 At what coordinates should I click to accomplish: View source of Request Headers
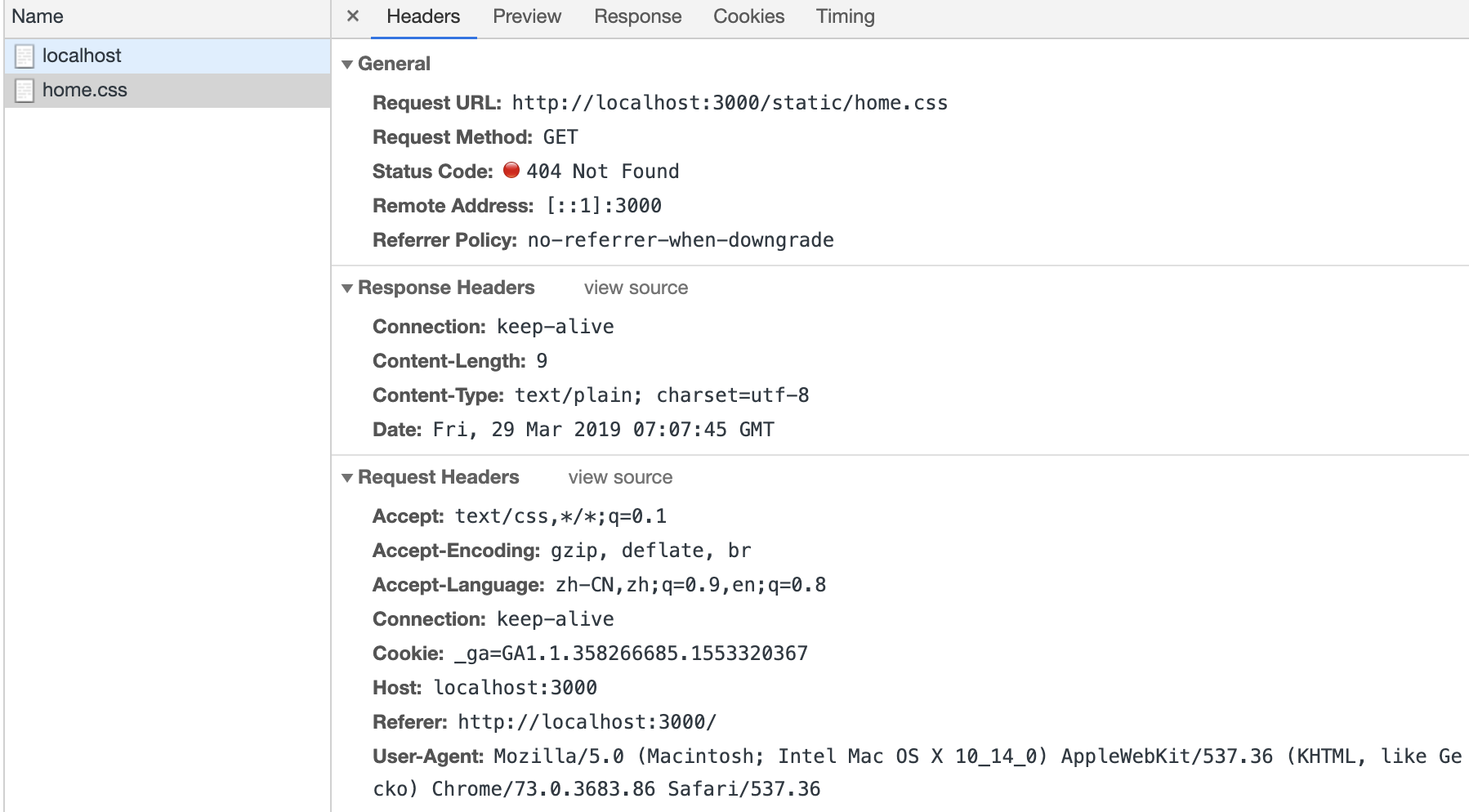[x=620, y=477]
